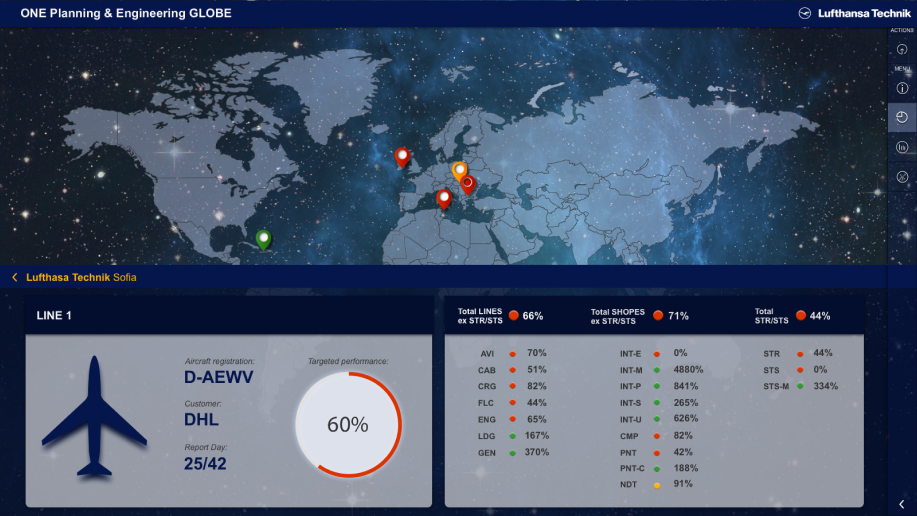Screen dimensions: 917x516
Task: Click the INT-P 841% row
Action: coord(659,386)
